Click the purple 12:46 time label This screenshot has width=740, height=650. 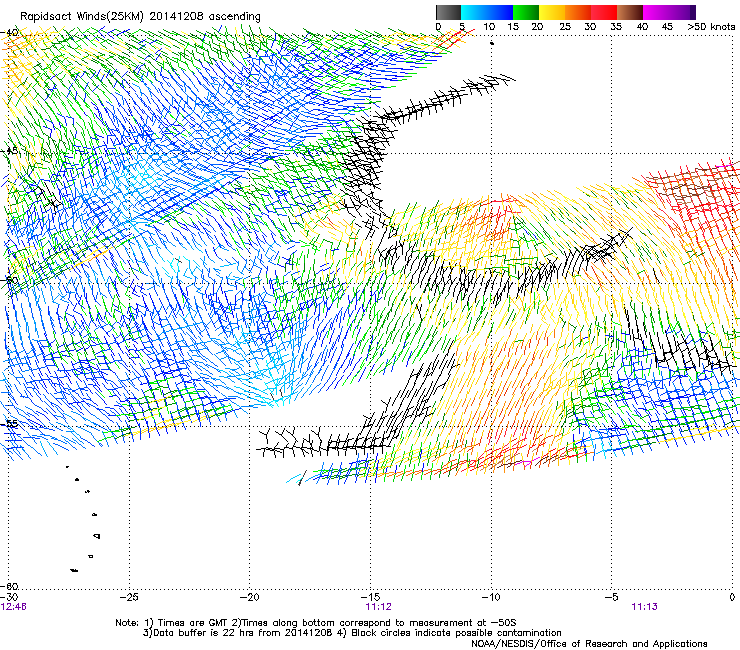14,607
